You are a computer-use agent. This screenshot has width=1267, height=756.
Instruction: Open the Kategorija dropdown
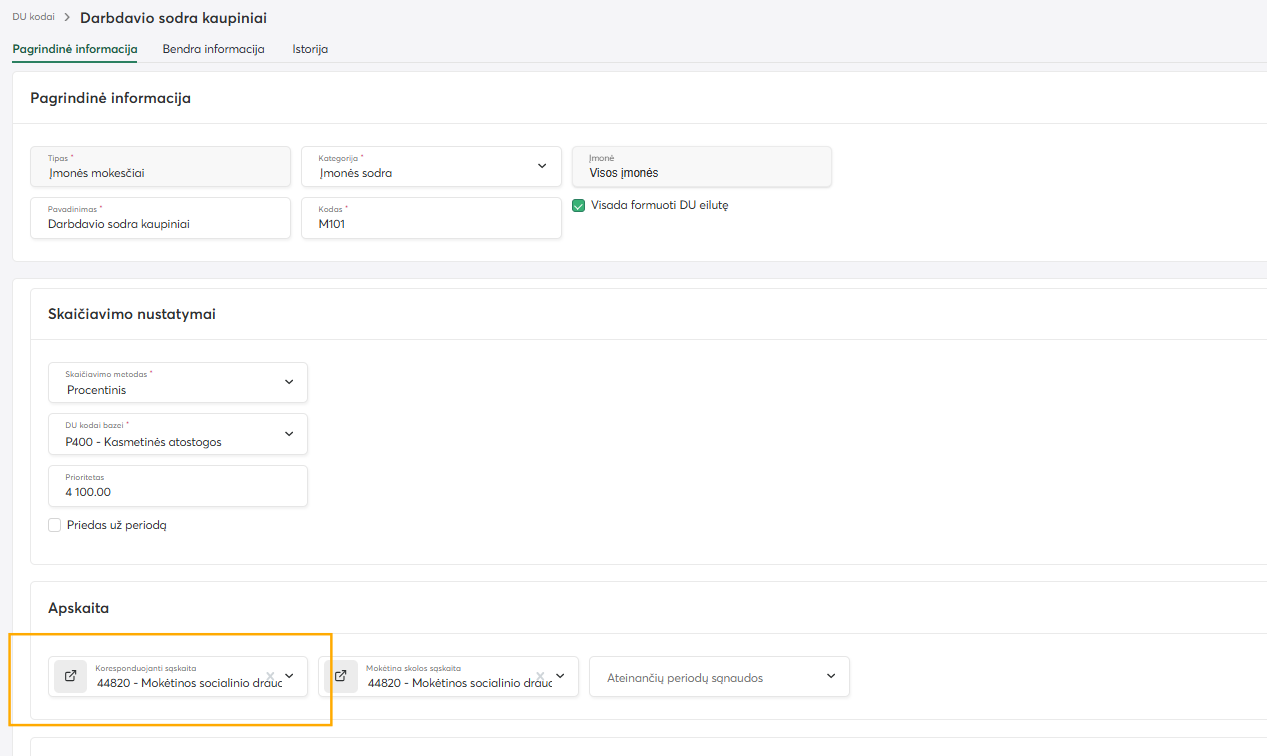pyautogui.click(x=431, y=166)
